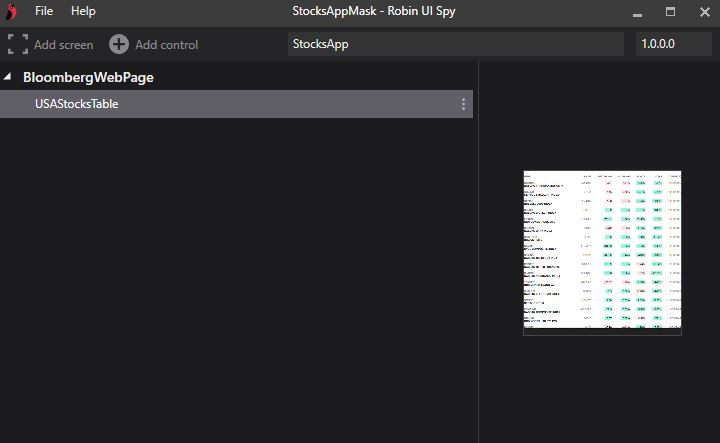Click the divider between tree and preview

(478, 250)
